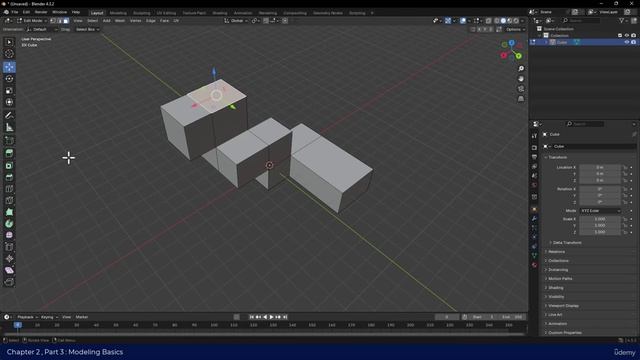Toggle camera view icon in viewport

(x=521, y=89)
